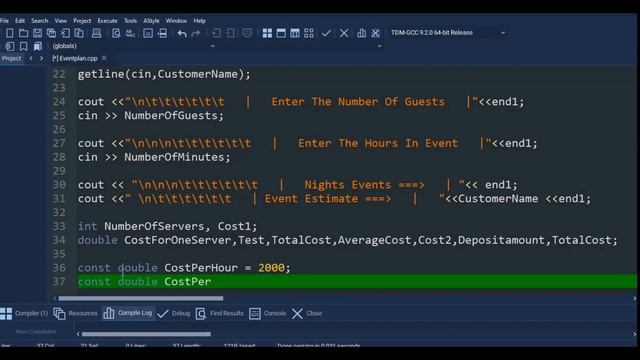Click the value 2000 on line 36
640x360 pixels.
click(271, 268)
